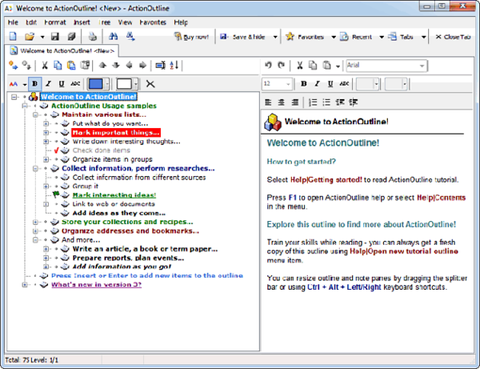The image size is (480, 369).
Task: Expand 'Store your collections and recipes' node
Action: click(35, 222)
